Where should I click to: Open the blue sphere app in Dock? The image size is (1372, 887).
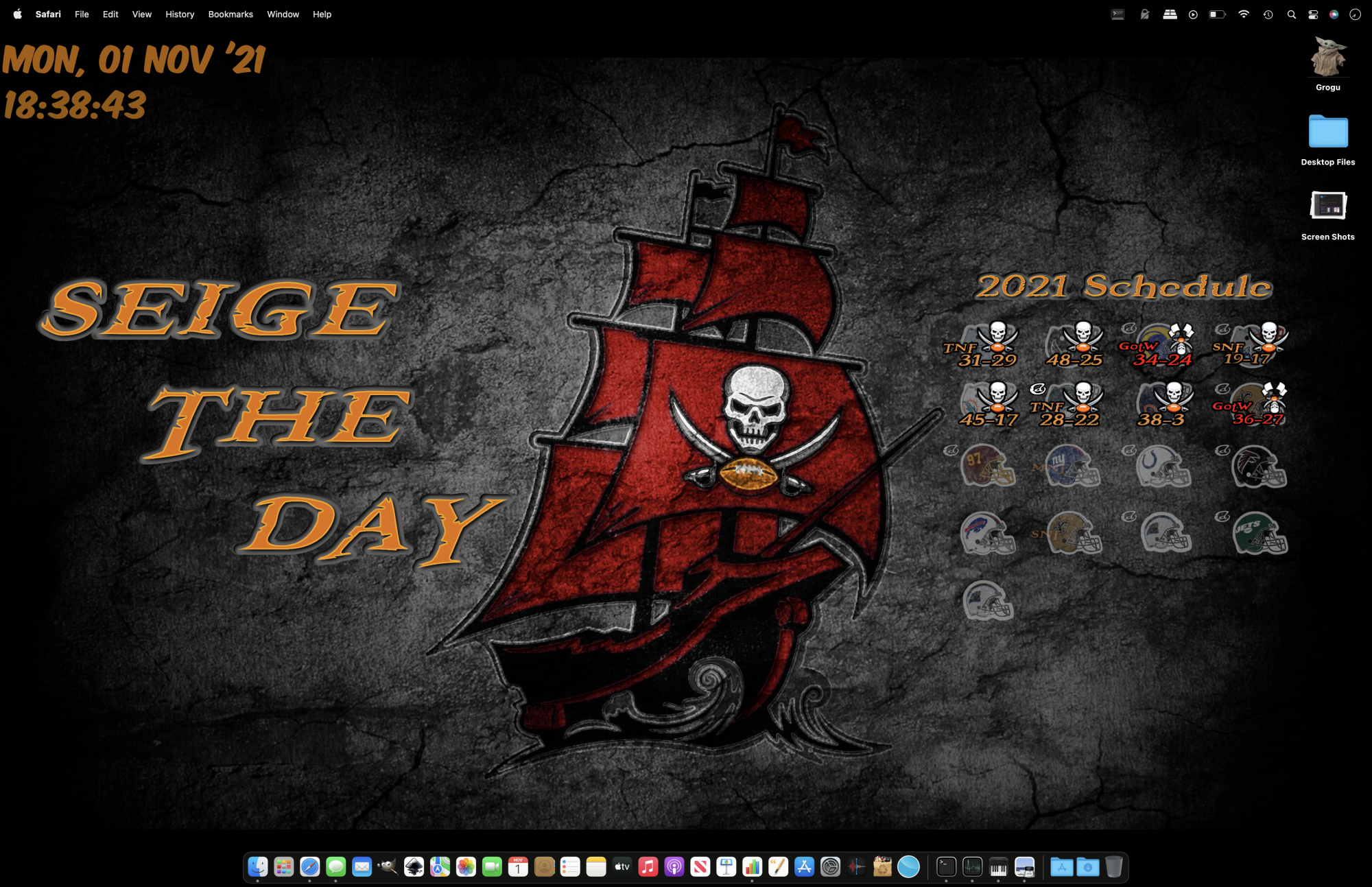(x=909, y=866)
